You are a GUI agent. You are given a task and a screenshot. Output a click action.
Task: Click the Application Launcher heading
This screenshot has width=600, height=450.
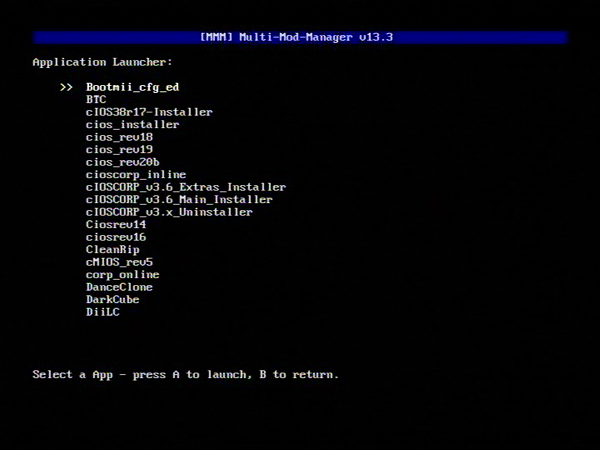coord(103,62)
